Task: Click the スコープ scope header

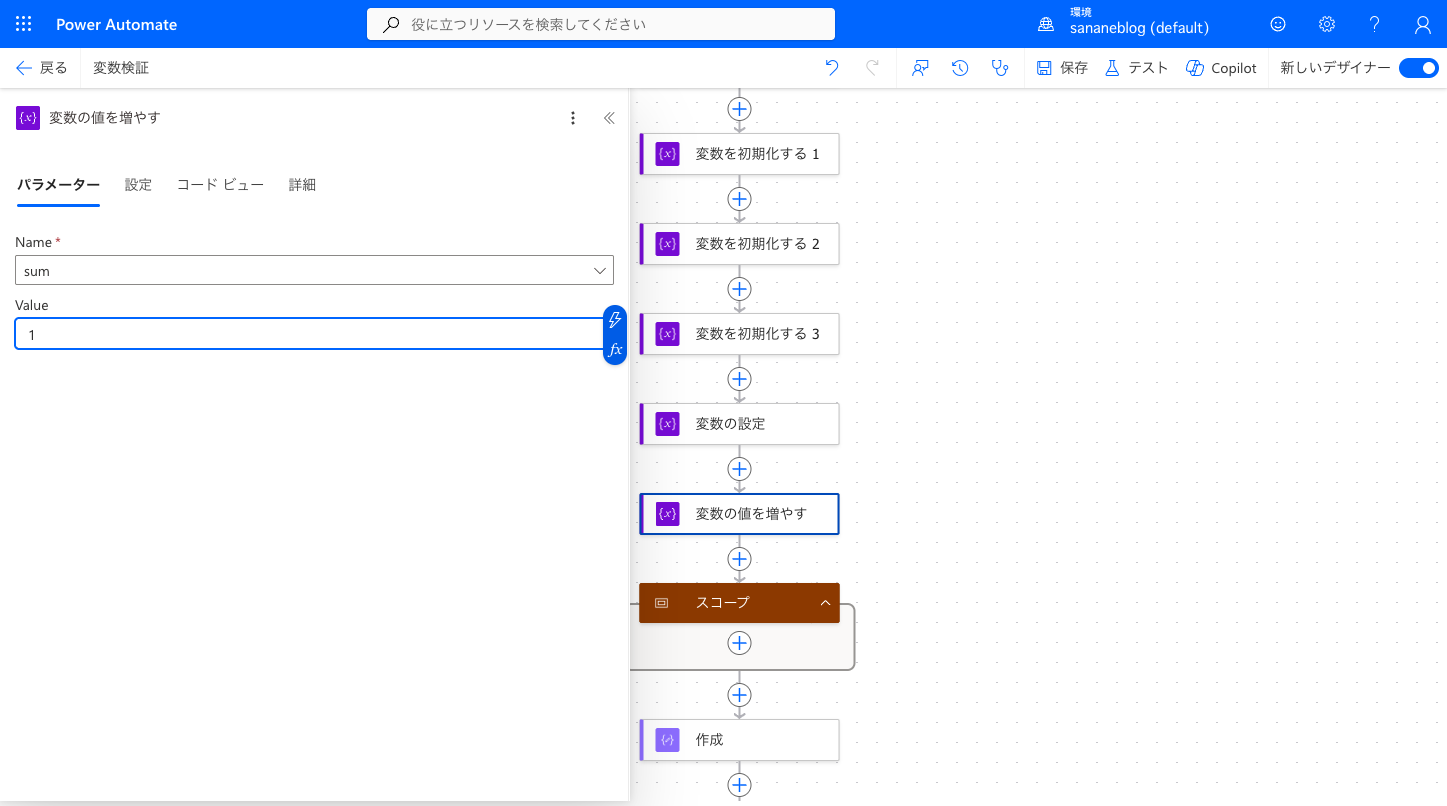Action: point(739,603)
